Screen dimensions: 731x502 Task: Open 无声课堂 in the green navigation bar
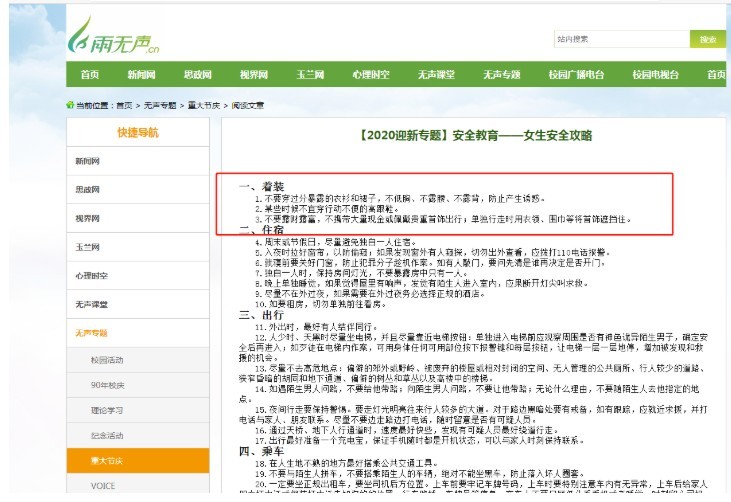click(x=435, y=75)
